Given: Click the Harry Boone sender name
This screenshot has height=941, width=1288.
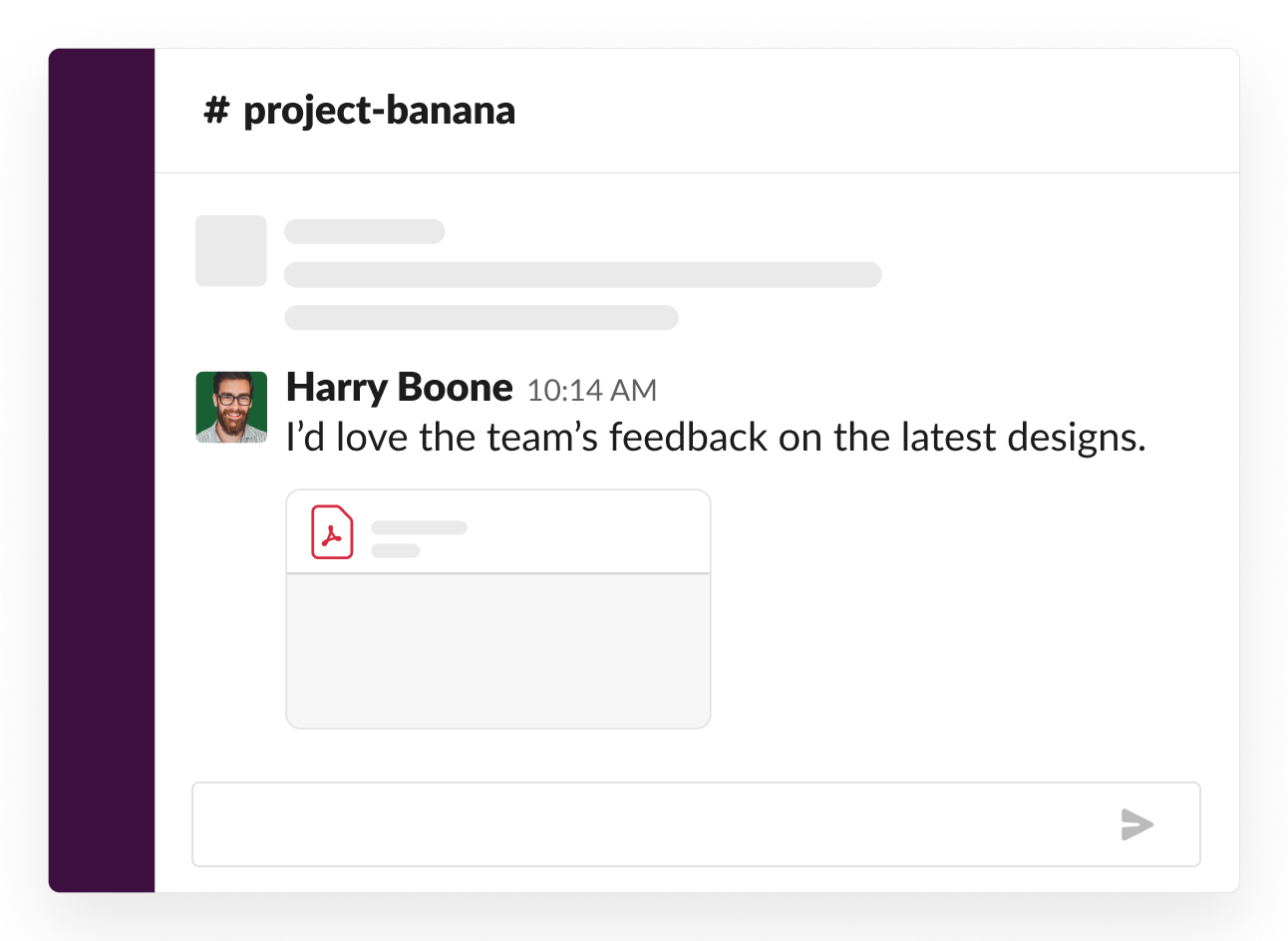Looking at the screenshot, I should (x=399, y=387).
